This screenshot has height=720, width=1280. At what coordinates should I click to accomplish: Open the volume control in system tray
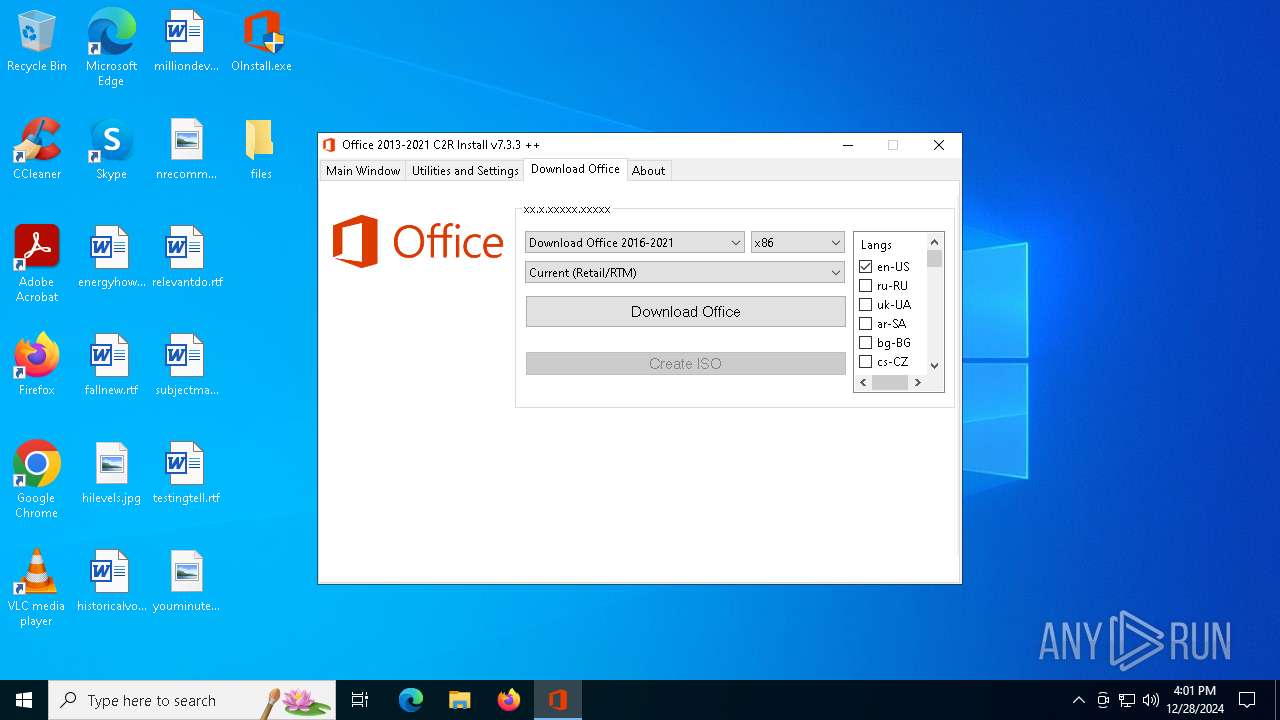[1151, 700]
